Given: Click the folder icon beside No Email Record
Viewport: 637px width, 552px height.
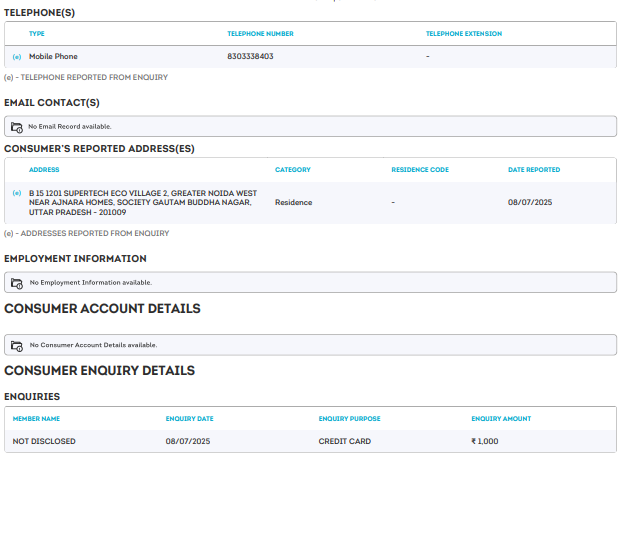Looking at the screenshot, I should (x=16, y=127).
